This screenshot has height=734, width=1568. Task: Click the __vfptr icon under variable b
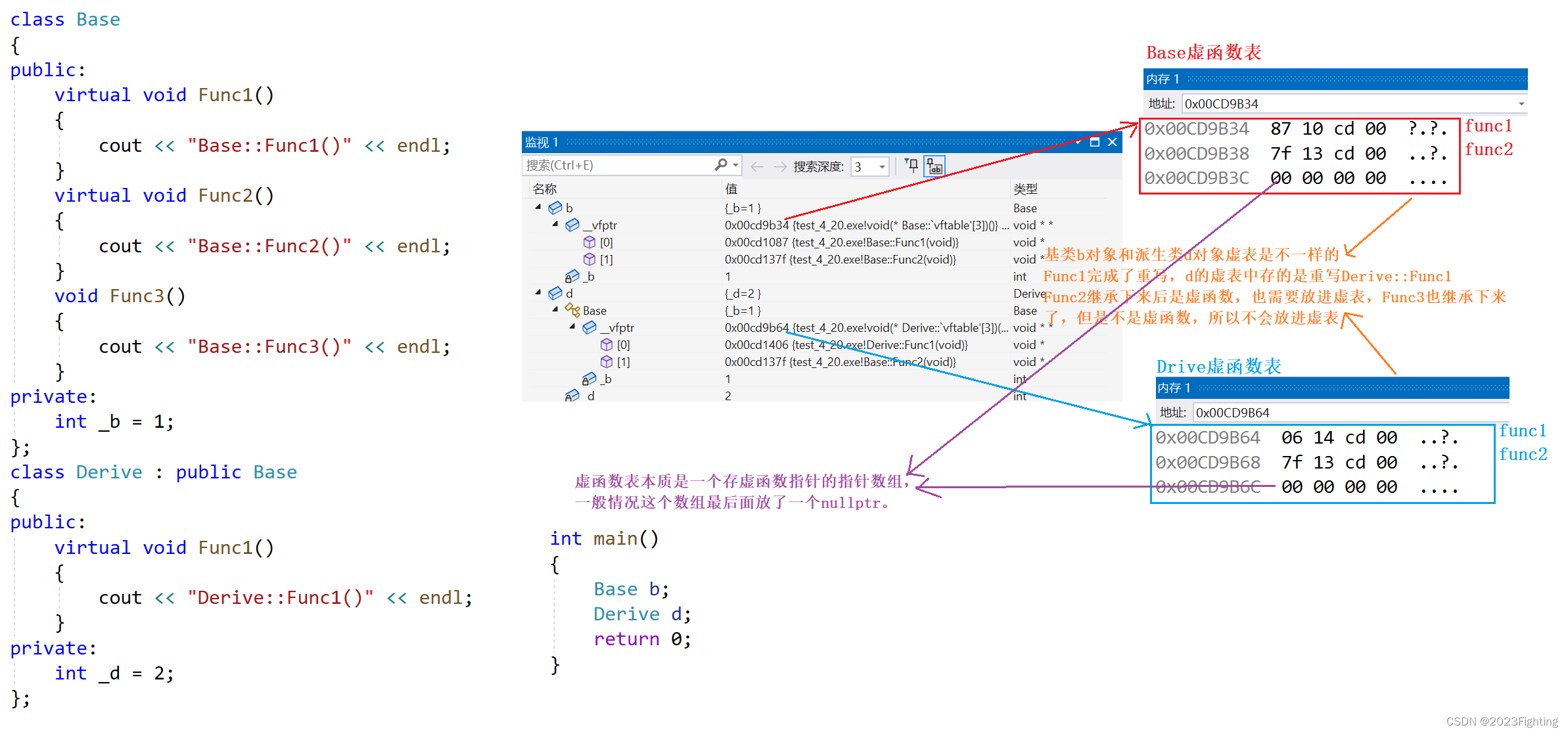(x=572, y=225)
